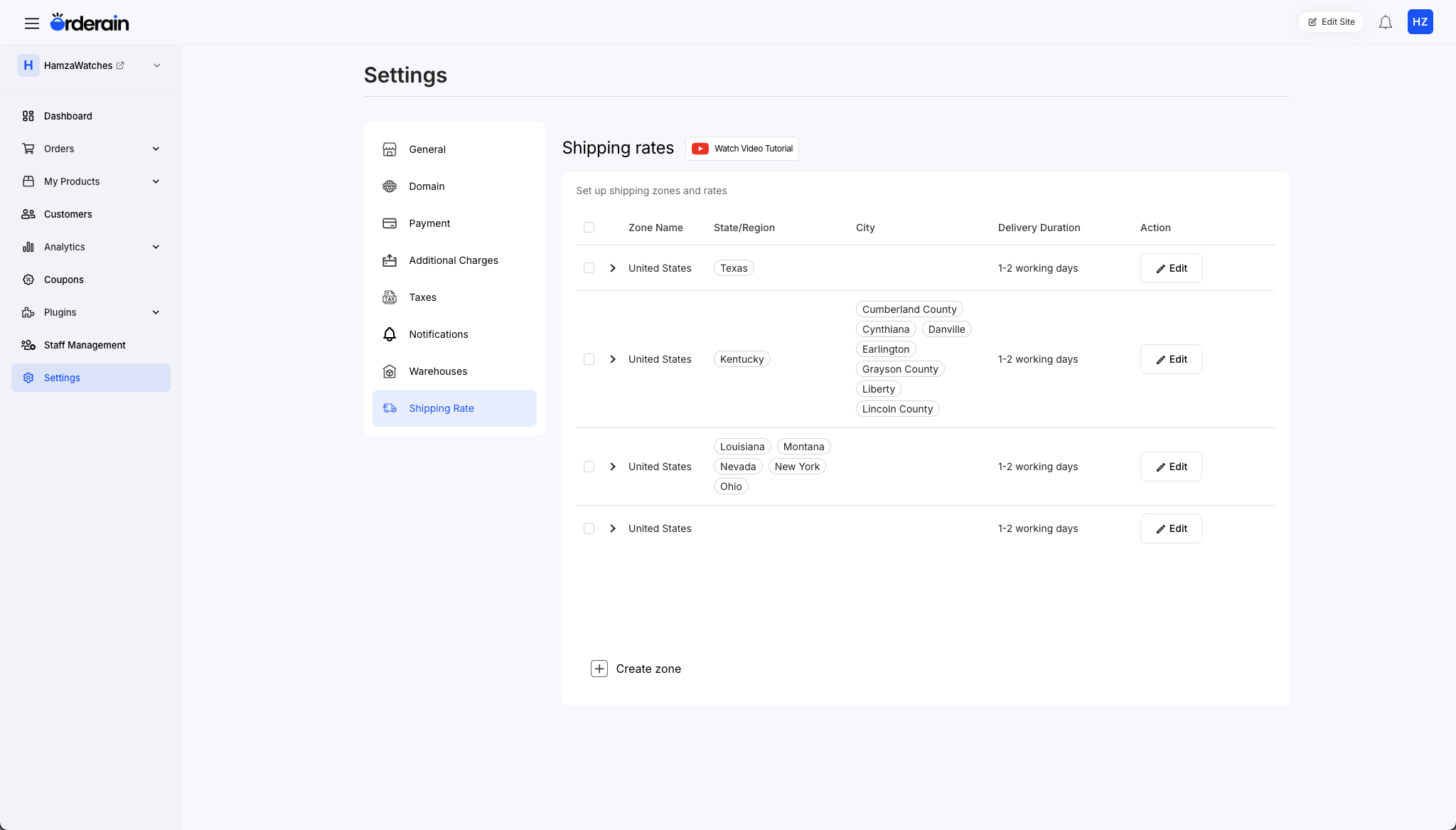Screen dimensions: 1456x830
Task: Click the plus icon for Create zone
Action: click(x=599, y=669)
